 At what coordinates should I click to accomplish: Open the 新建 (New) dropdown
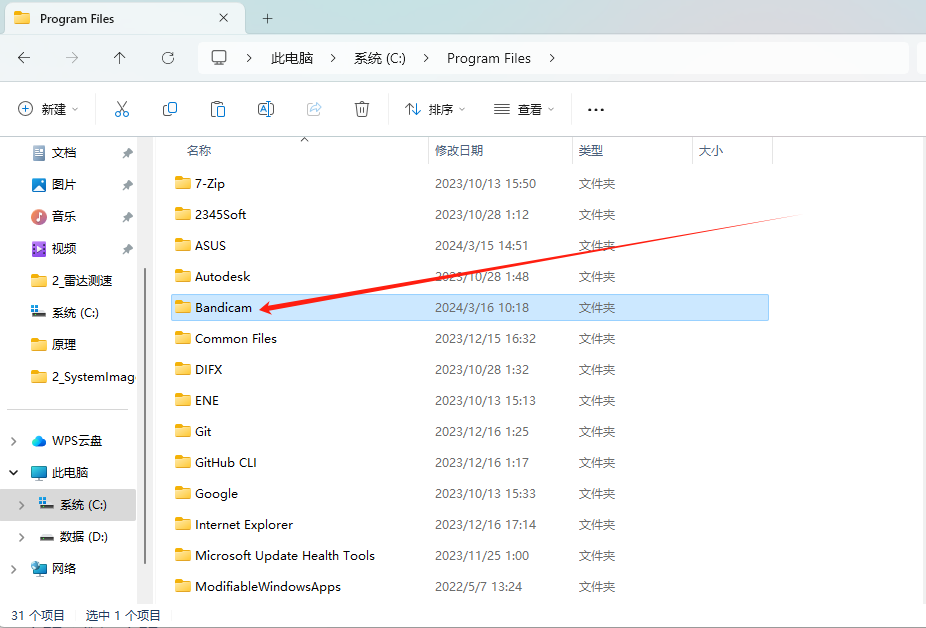coord(48,109)
